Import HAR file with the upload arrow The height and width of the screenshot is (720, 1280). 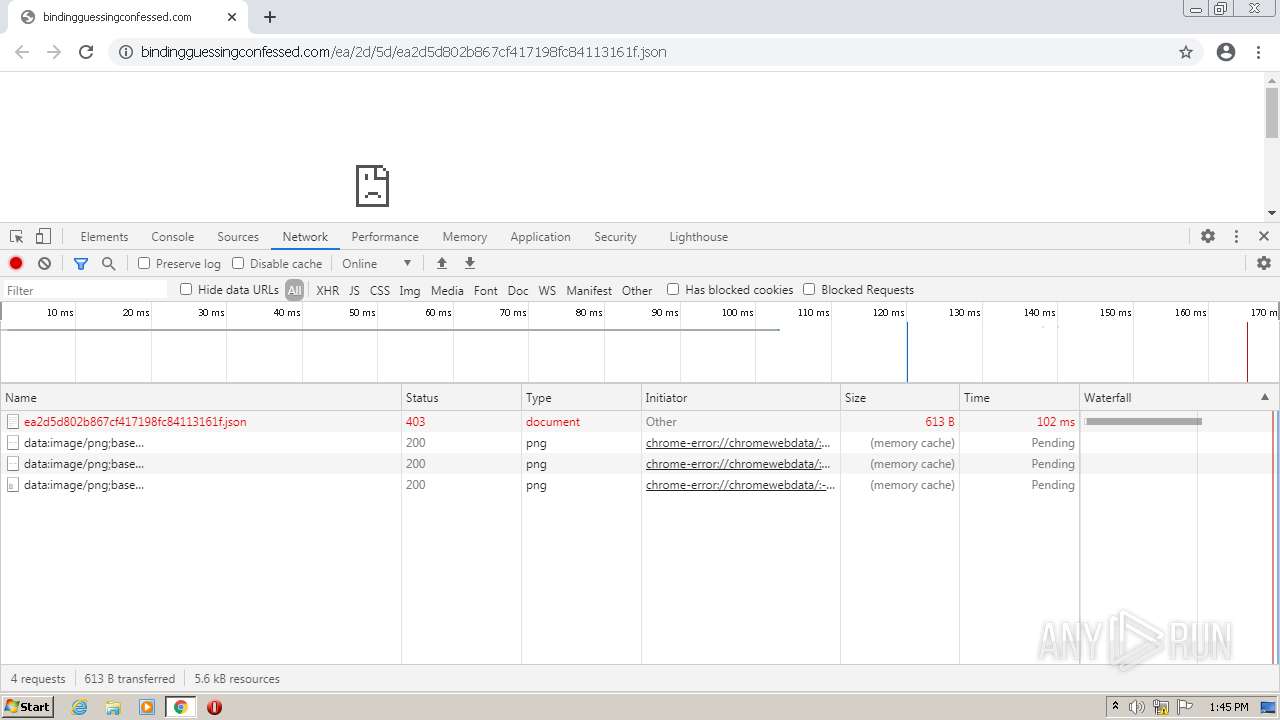point(442,263)
